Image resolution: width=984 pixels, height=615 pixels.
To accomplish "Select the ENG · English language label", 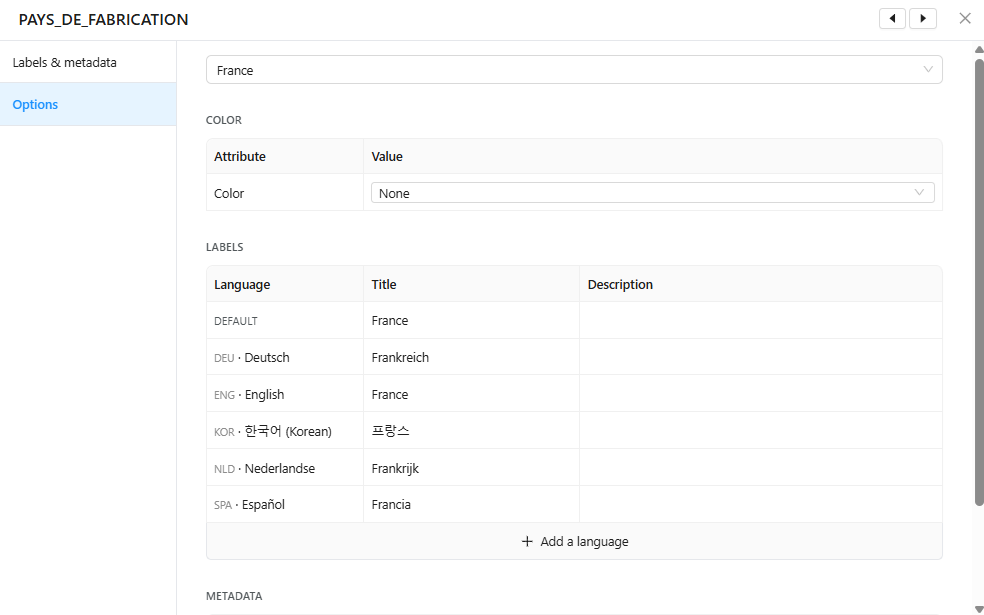I will click(249, 395).
